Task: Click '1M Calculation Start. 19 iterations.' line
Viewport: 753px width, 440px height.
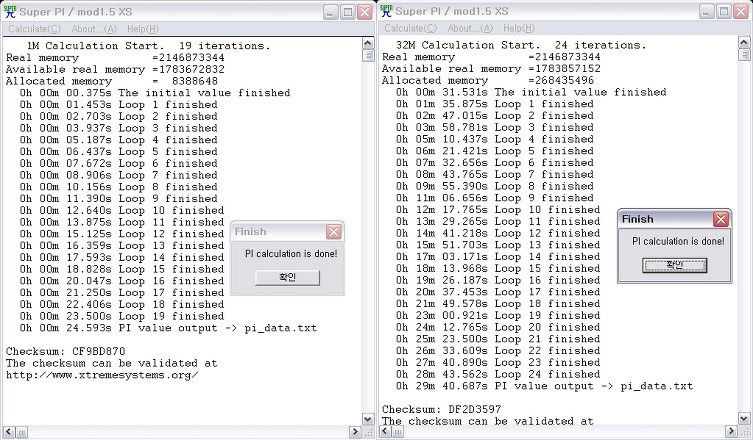Action: (x=148, y=46)
